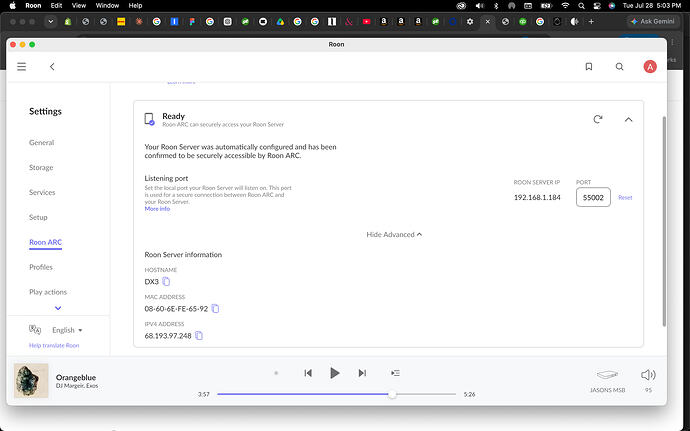
Task: Open the Orangeblue track title
Action: pyautogui.click(x=76, y=377)
